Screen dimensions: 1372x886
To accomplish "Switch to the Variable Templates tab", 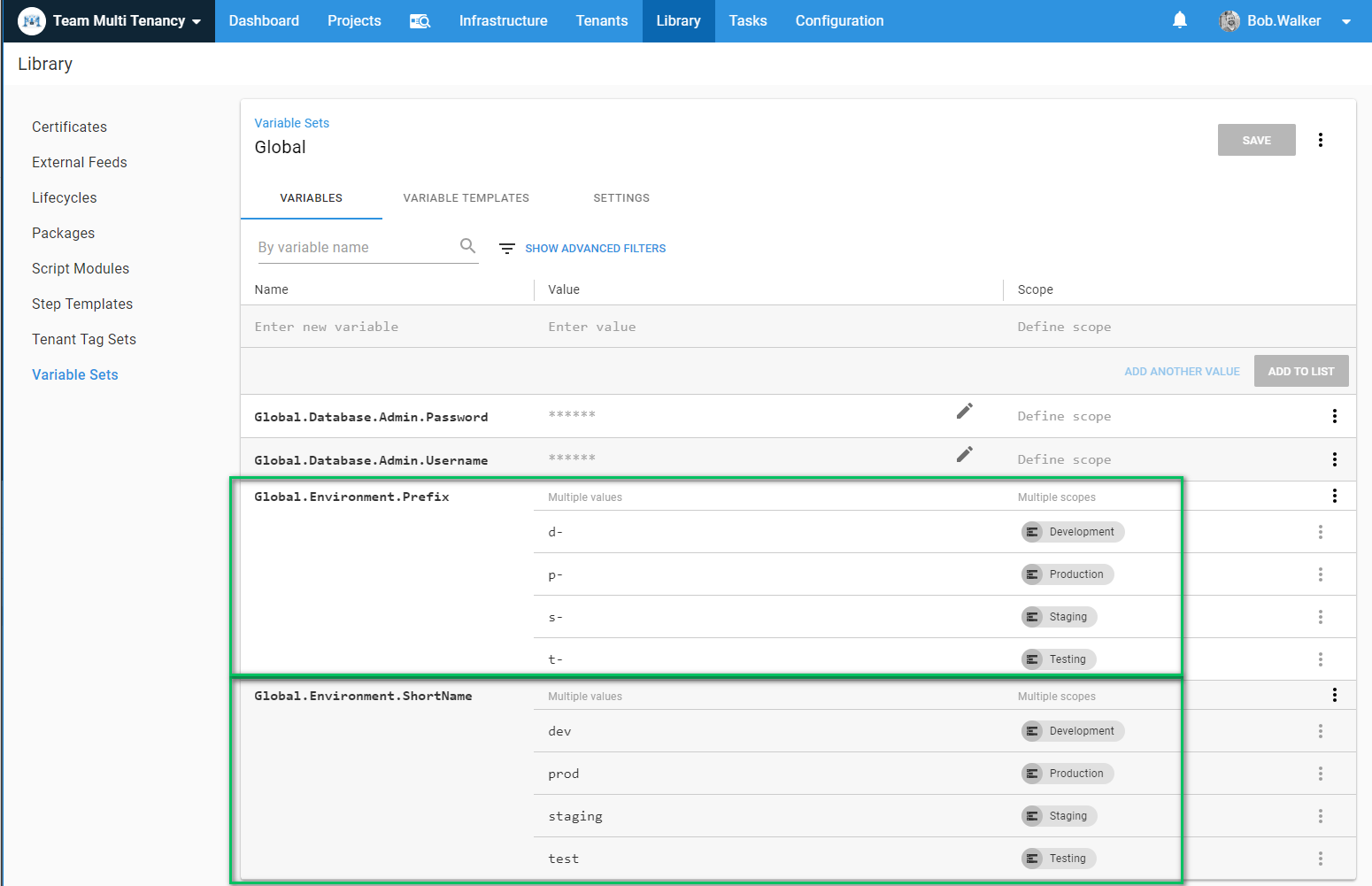I will click(x=466, y=198).
